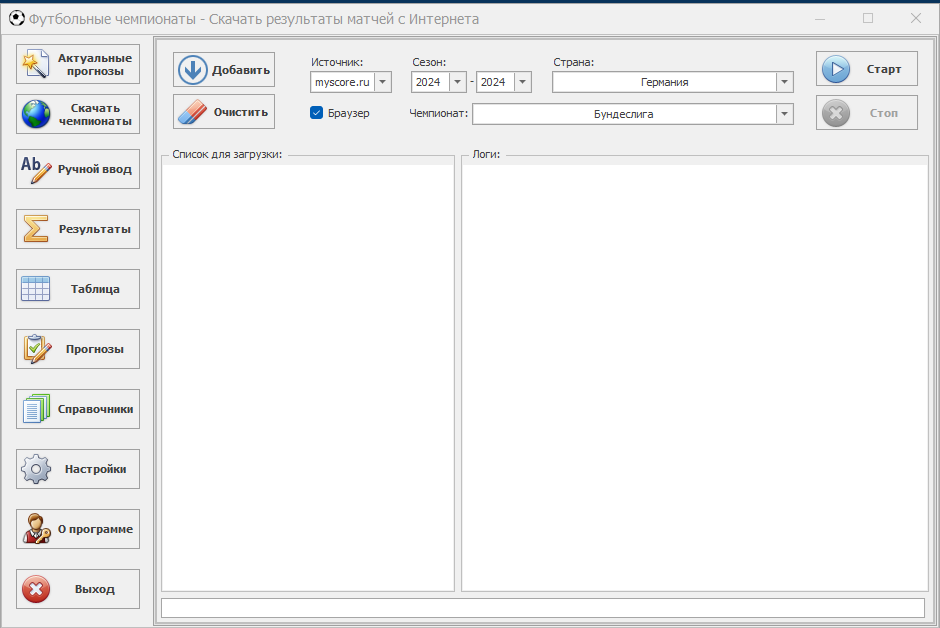Toggle the Браузер checkbox
Viewport: 940px width, 628px height.
(x=317, y=113)
